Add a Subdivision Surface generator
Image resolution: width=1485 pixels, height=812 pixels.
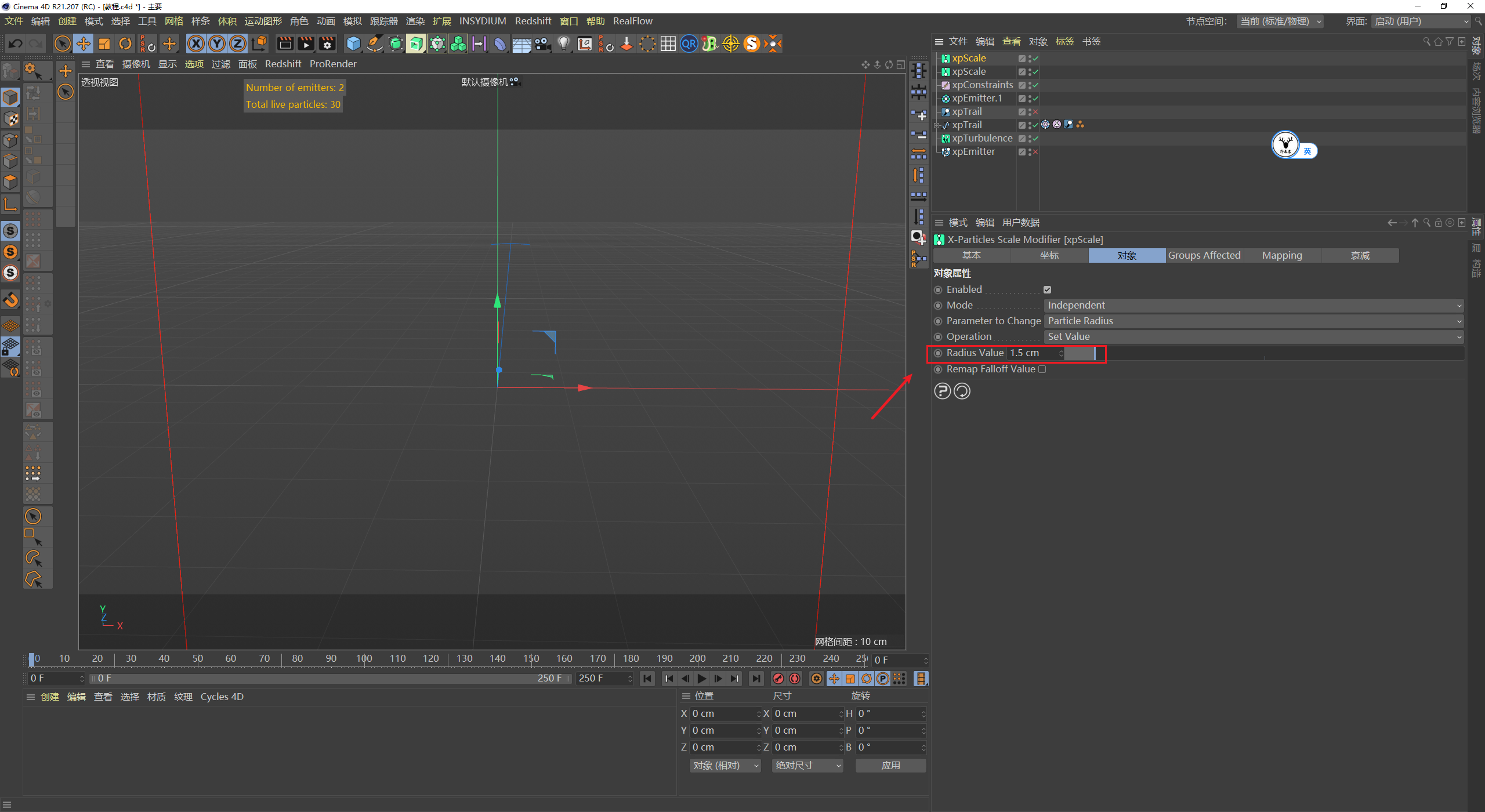pyautogui.click(x=396, y=43)
